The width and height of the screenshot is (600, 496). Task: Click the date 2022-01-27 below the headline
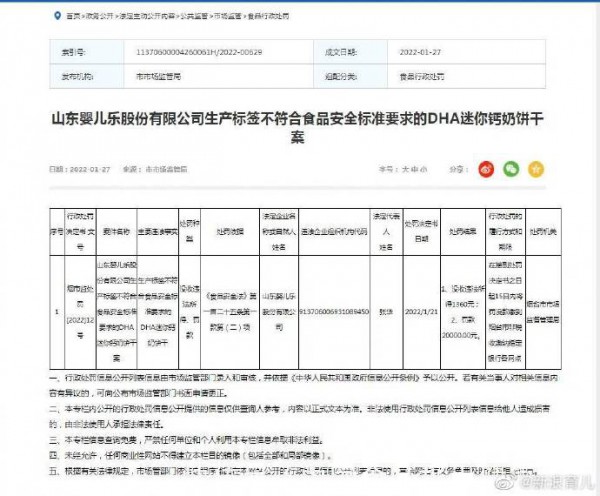pyautogui.click(x=90, y=169)
